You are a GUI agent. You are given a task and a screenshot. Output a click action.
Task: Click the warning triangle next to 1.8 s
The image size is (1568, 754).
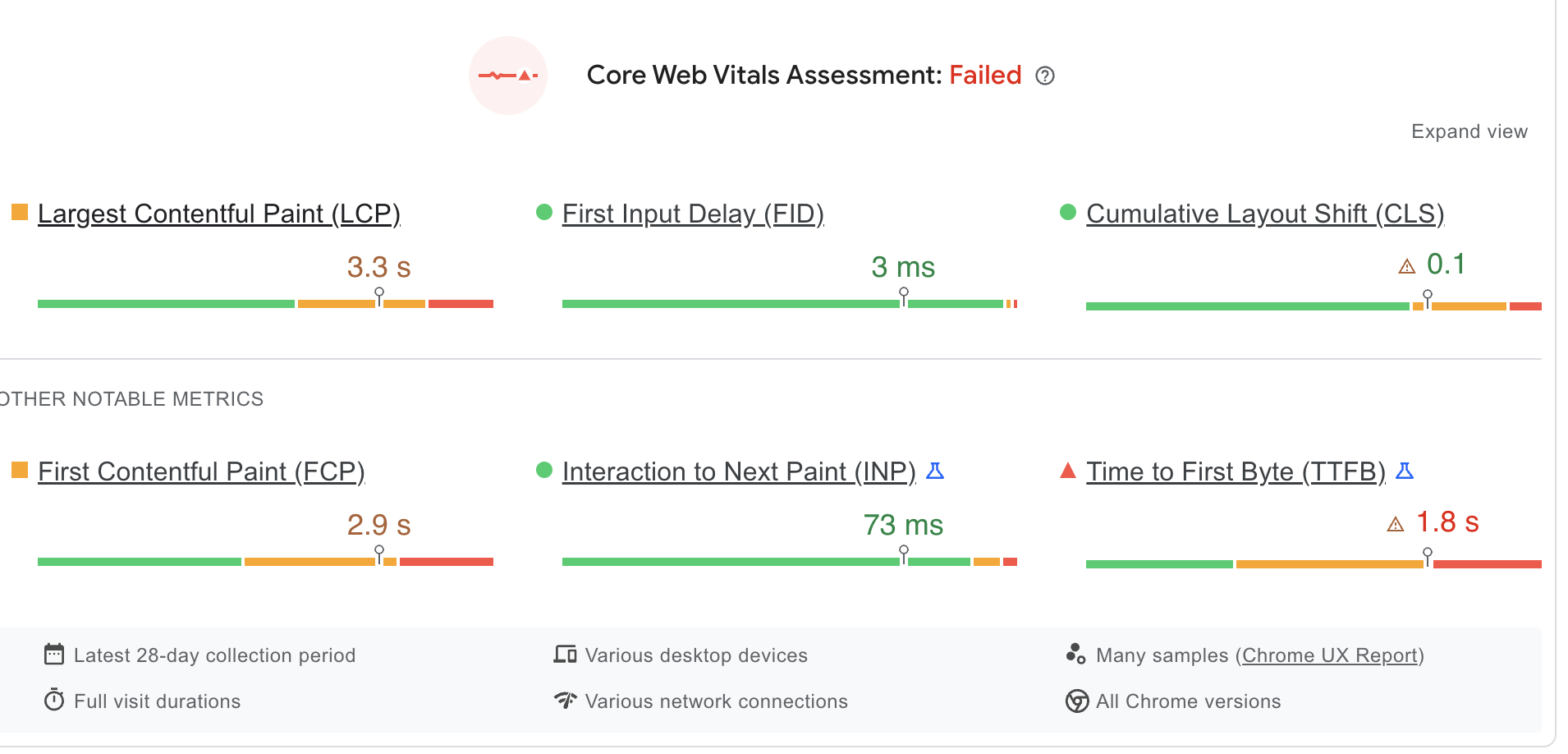(1395, 523)
